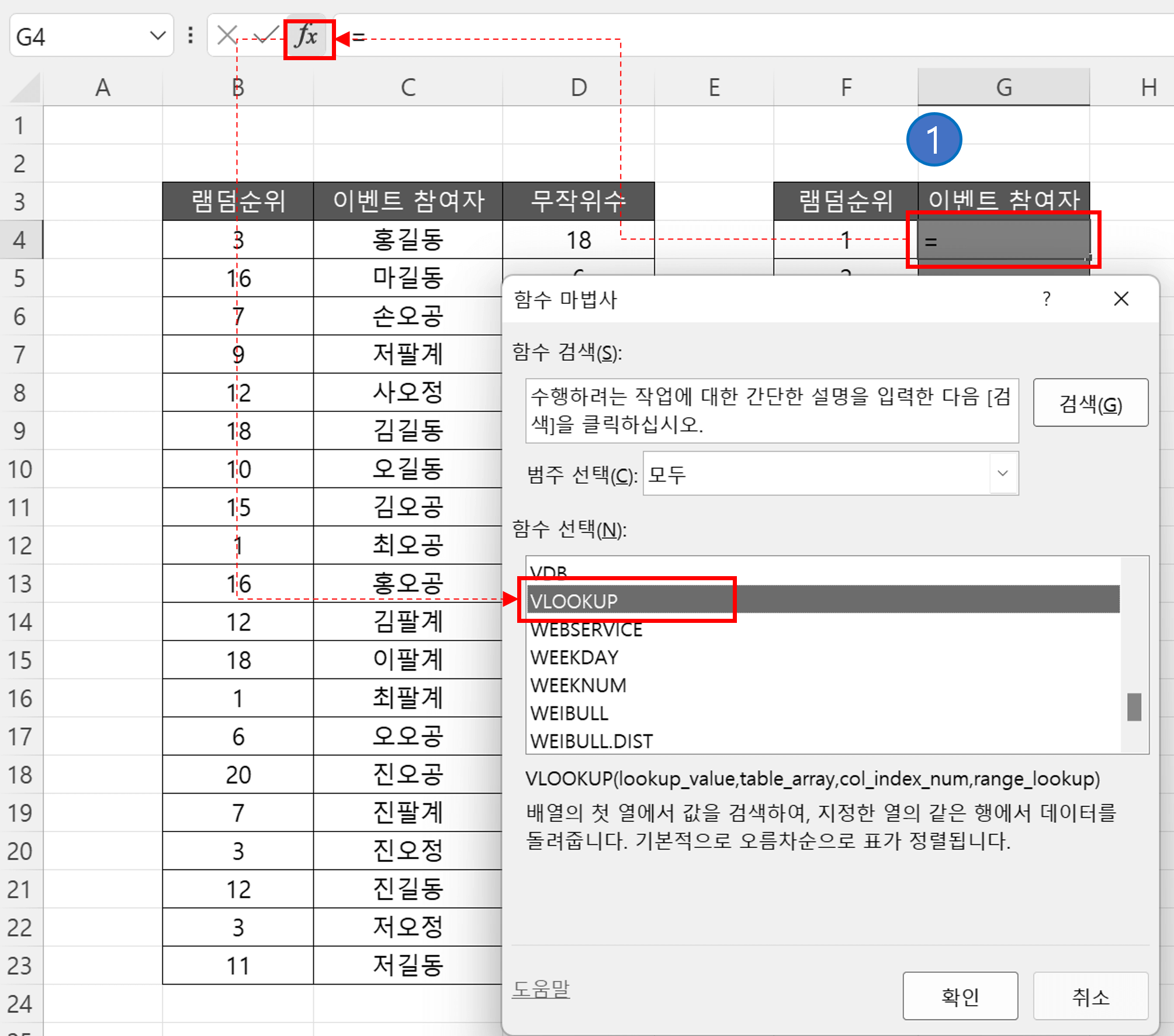Viewport: 1174px width, 1036px height.
Task: Select column header D
Action: pos(578,86)
